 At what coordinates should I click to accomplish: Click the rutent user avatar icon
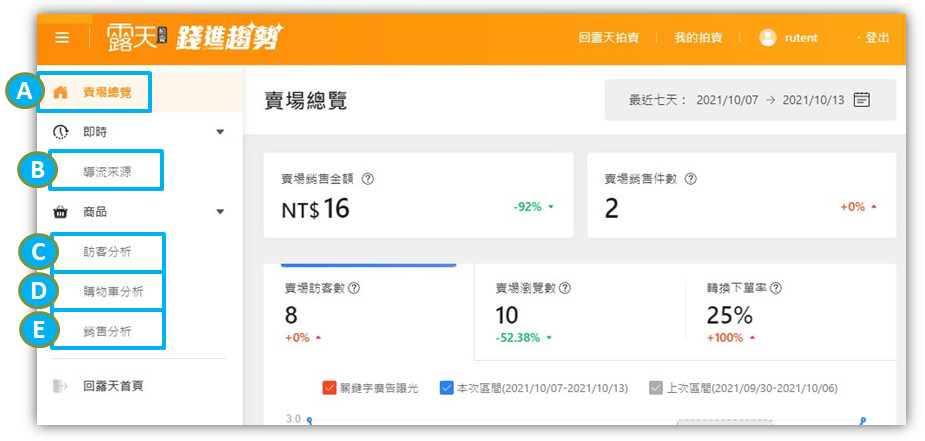(x=768, y=37)
